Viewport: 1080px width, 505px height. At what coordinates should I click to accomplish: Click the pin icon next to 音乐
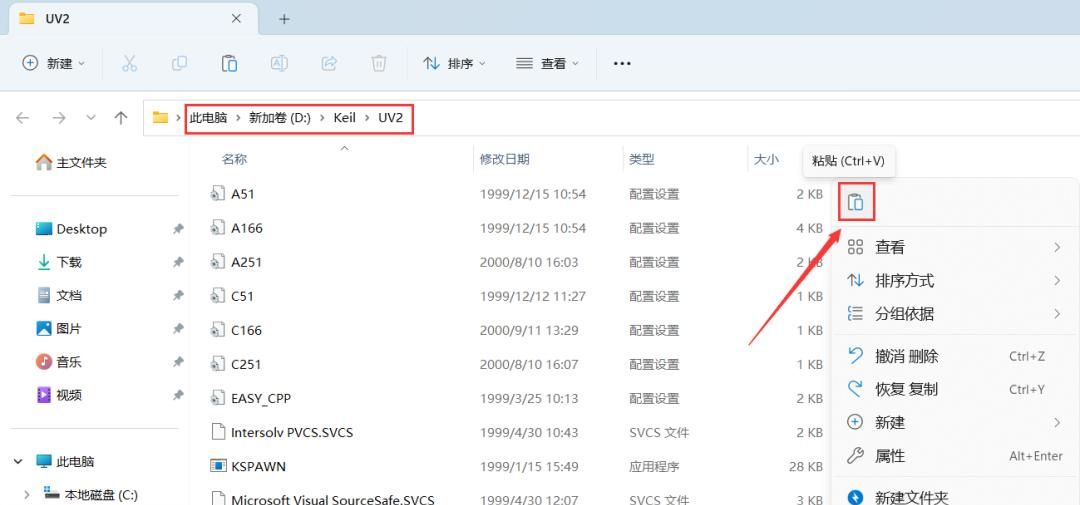pos(178,362)
